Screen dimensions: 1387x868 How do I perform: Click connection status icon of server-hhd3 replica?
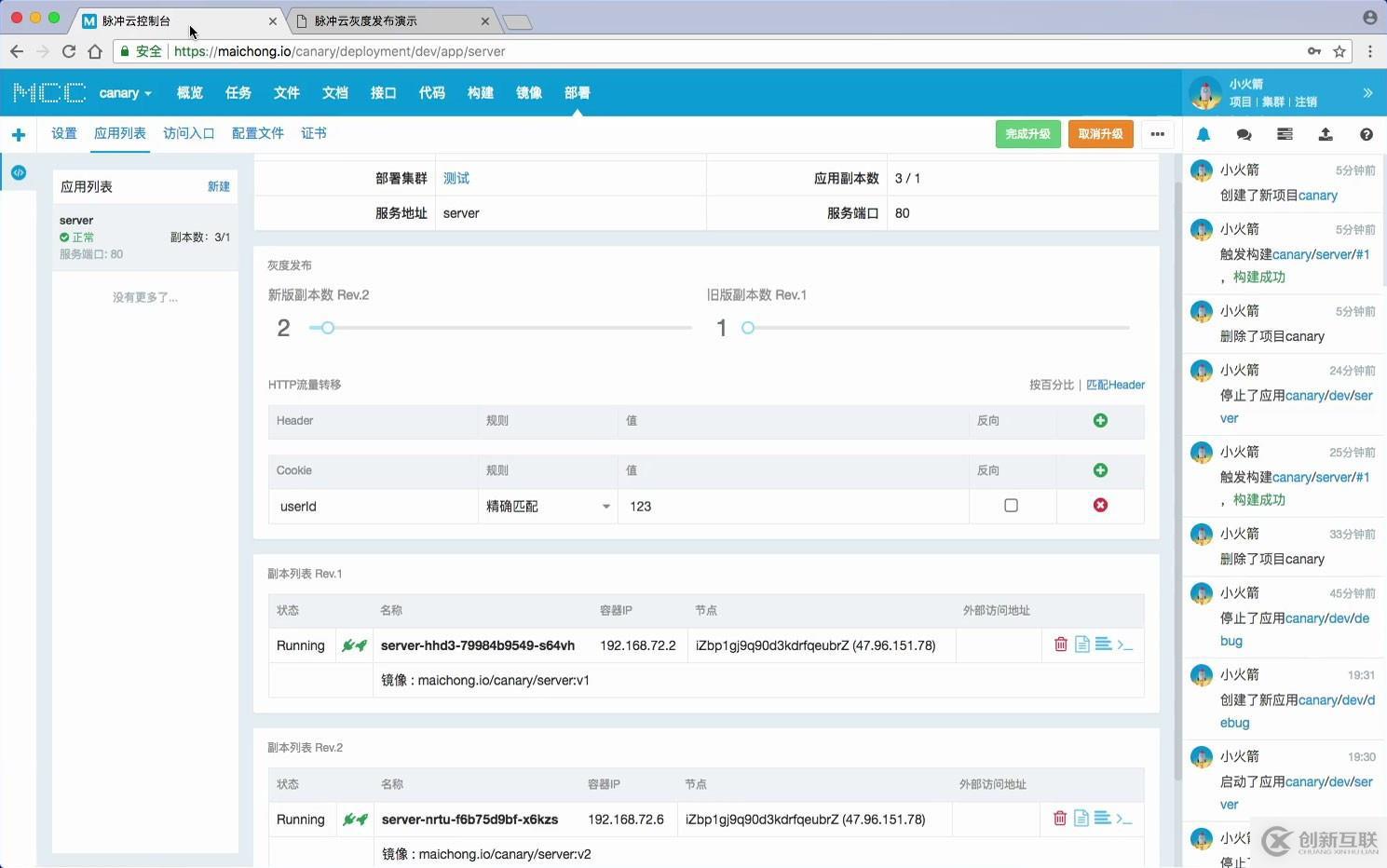(x=354, y=645)
